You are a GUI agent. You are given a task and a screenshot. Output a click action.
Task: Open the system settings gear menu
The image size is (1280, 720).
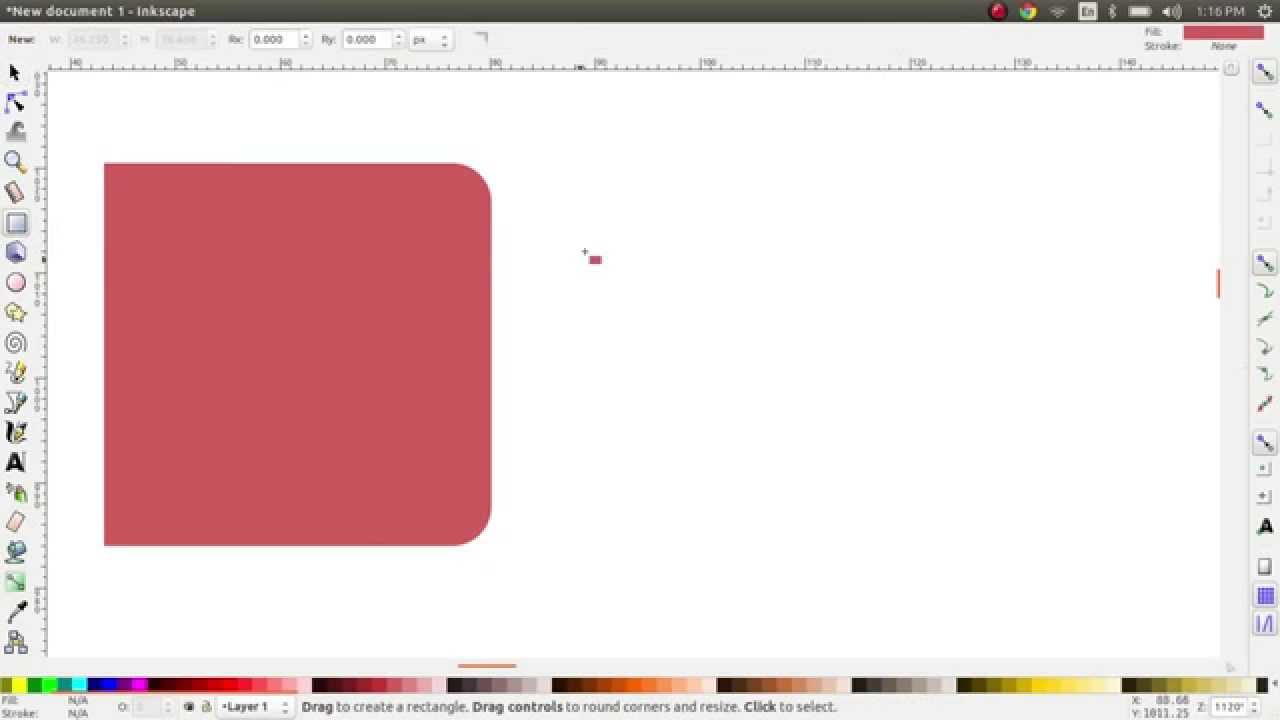pos(1265,11)
